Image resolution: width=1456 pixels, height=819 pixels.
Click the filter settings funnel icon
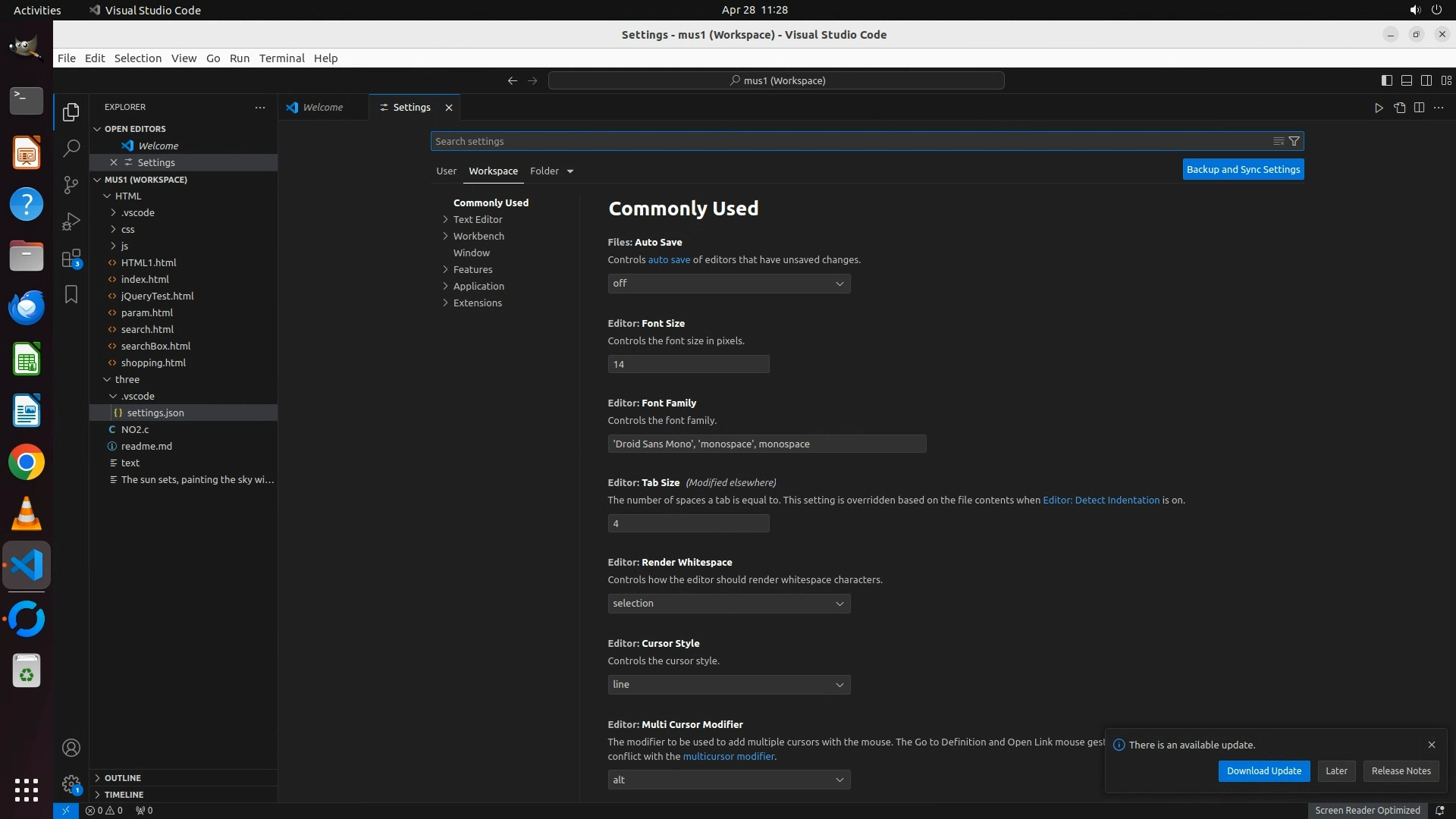(x=1294, y=141)
